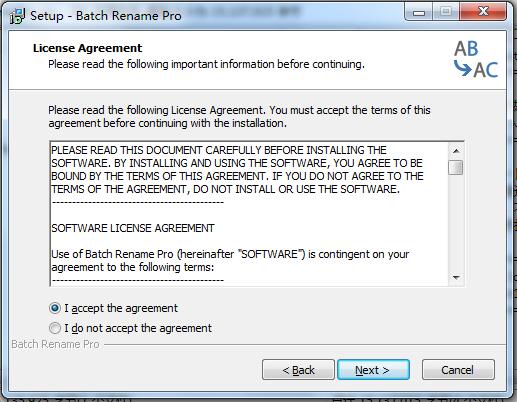Click the "Setup - Batch Rename Pro" title text
This screenshot has width=517, height=402.
(x=106, y=16)
